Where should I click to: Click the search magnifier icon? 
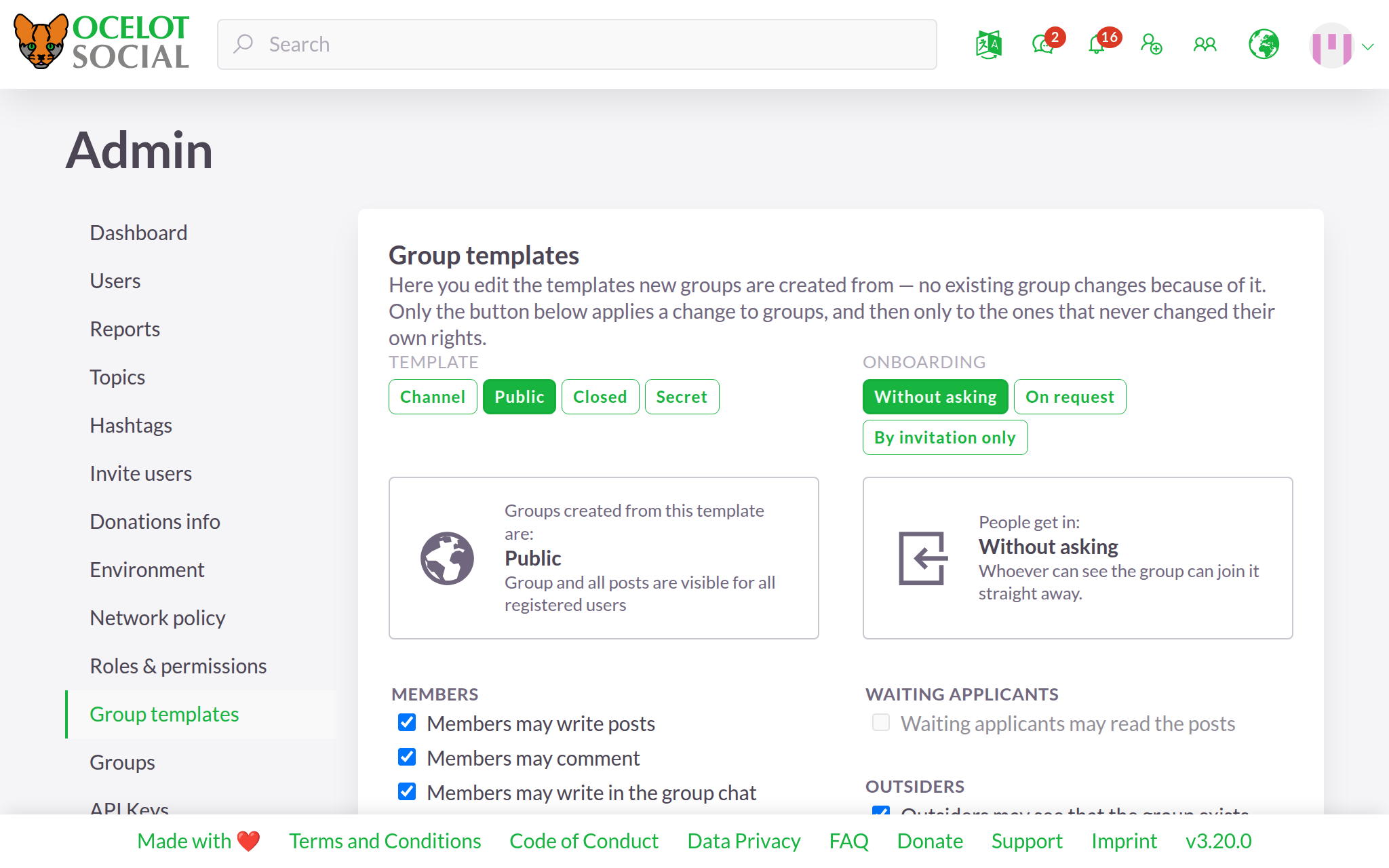[x=243, y=44]
